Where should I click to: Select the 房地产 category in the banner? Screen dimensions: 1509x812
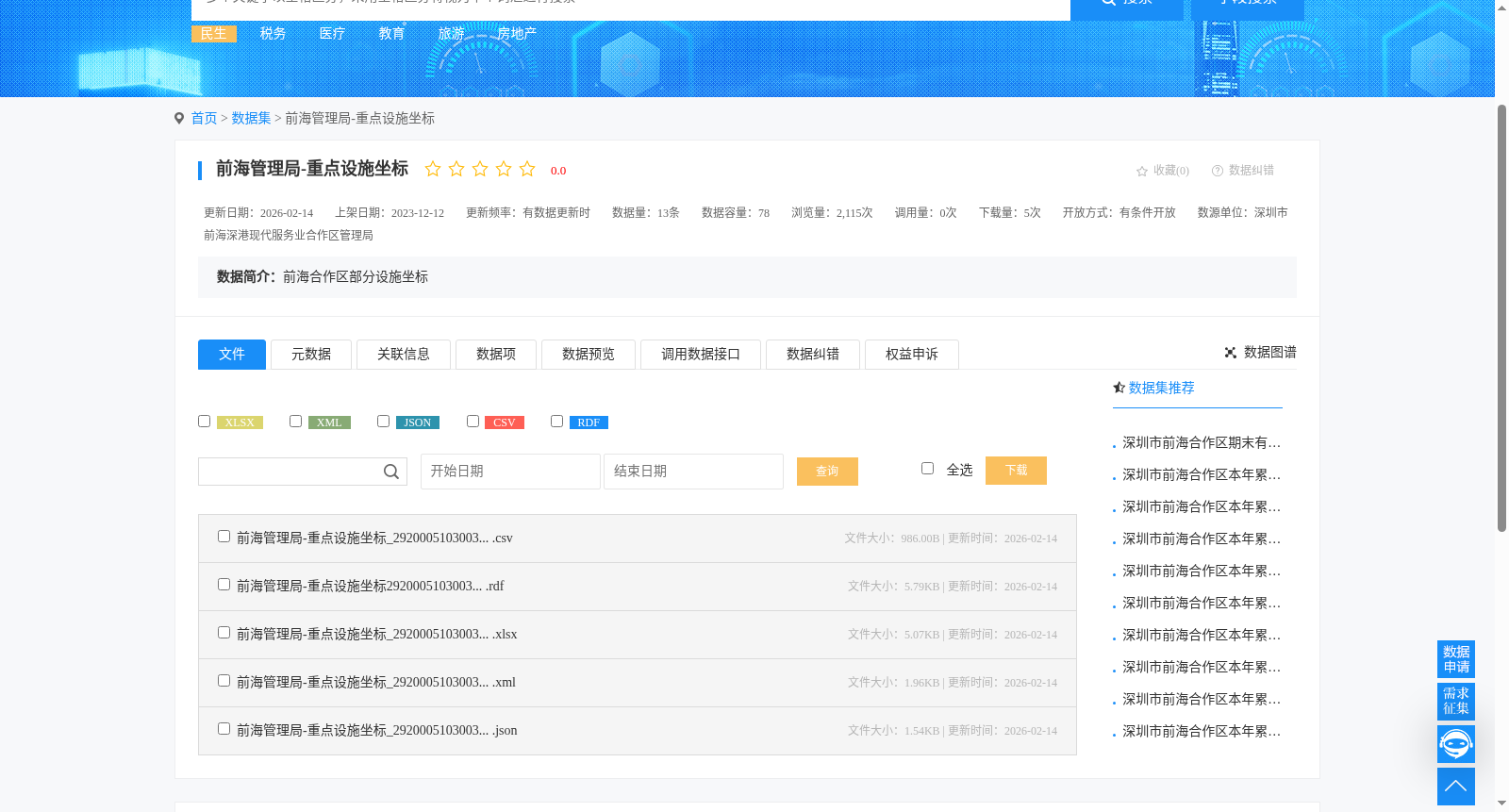(x=517, y=34)
